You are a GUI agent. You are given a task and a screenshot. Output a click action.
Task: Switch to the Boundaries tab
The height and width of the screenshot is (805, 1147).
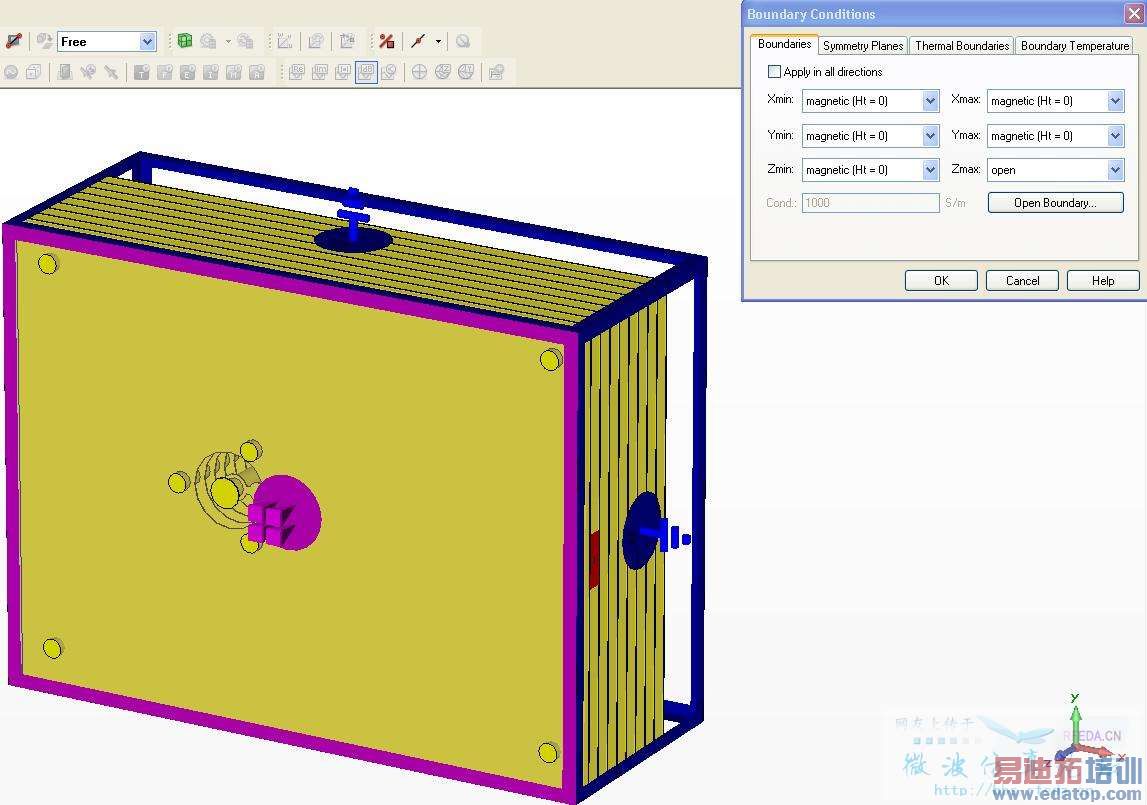pos(784,44)
